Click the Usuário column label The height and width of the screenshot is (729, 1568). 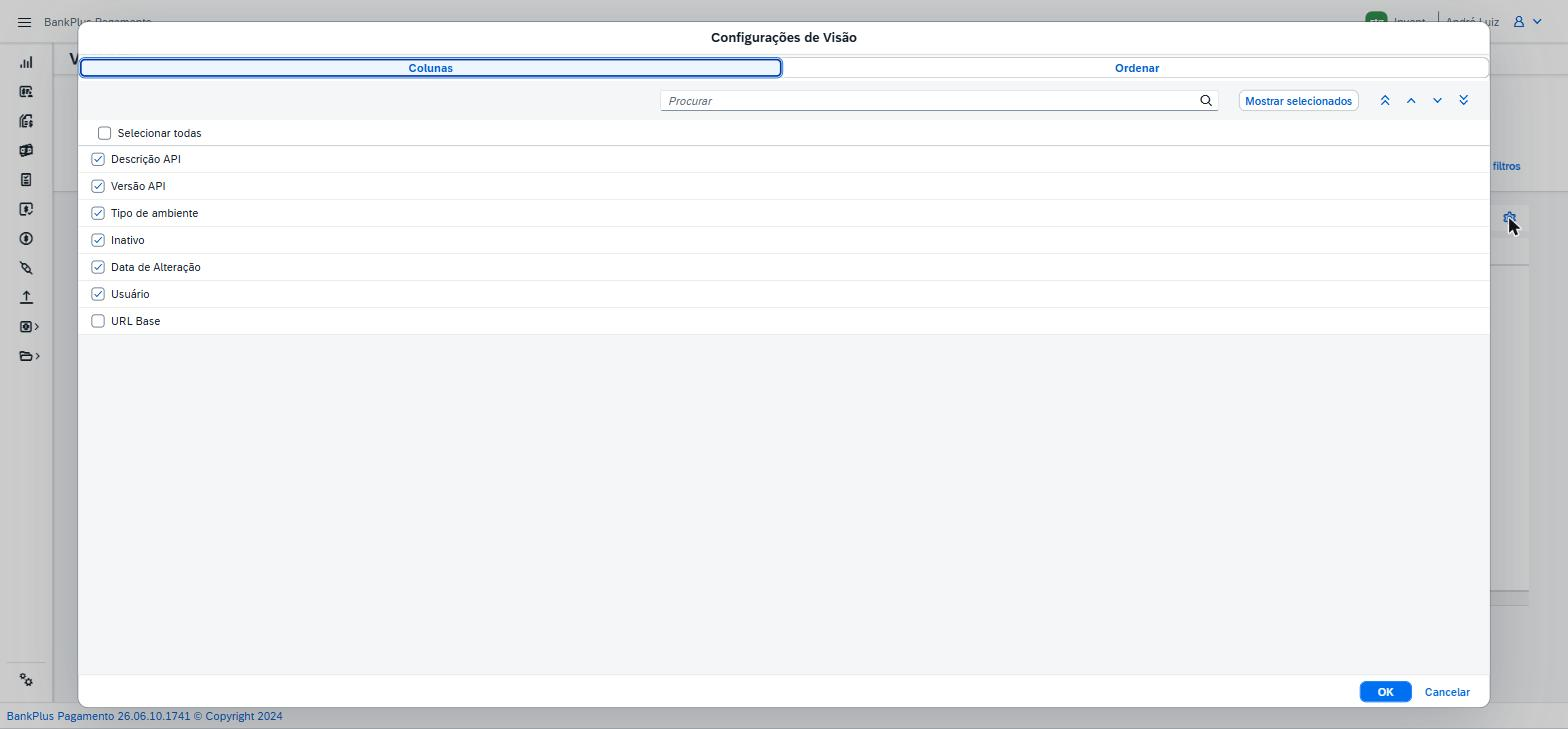click(x=130, y=294)
